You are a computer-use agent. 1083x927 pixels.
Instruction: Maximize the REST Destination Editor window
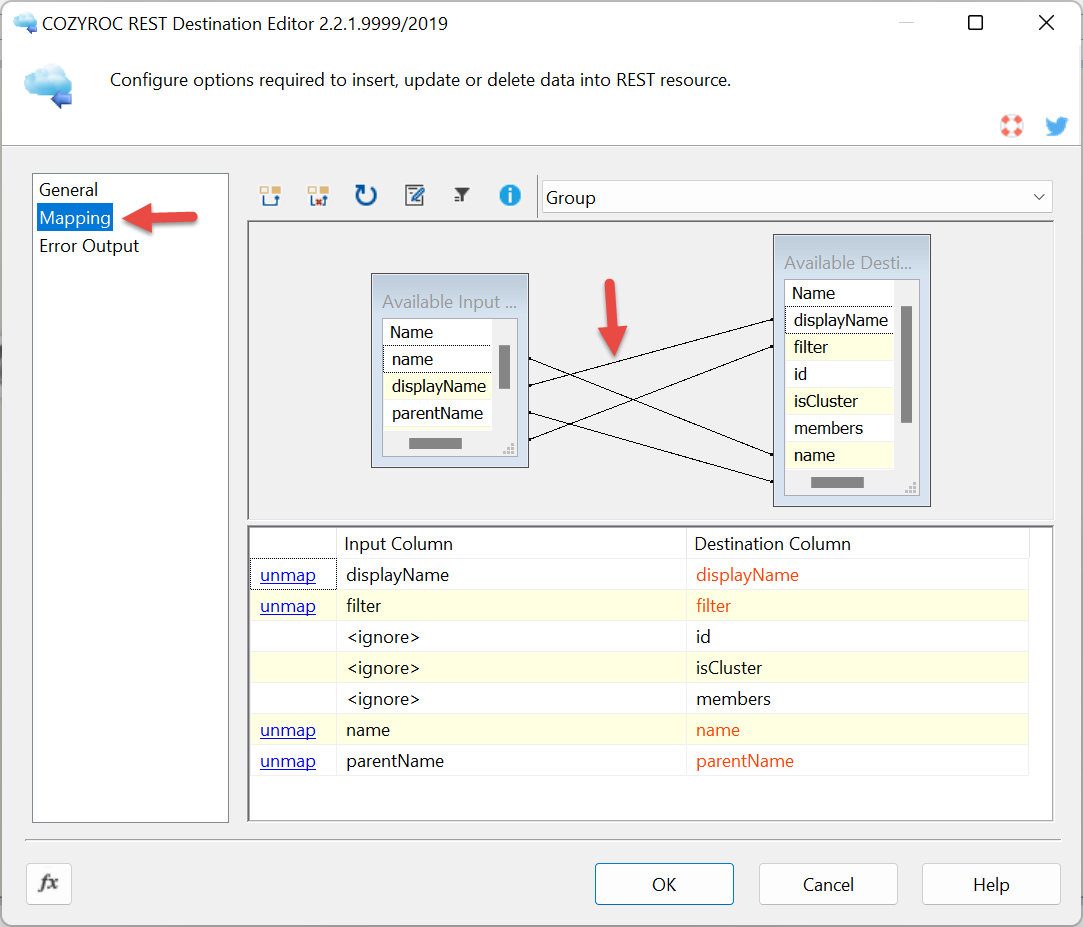[x=975, y=23]
